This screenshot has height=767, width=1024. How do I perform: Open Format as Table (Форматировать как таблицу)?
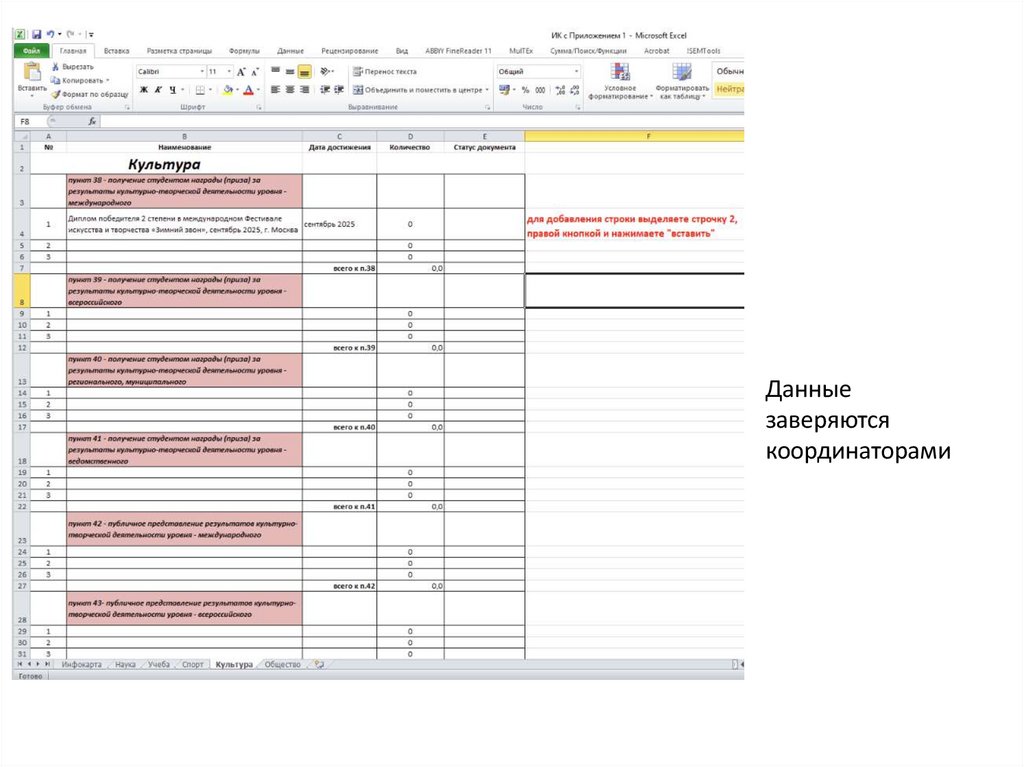pos(682,81)
